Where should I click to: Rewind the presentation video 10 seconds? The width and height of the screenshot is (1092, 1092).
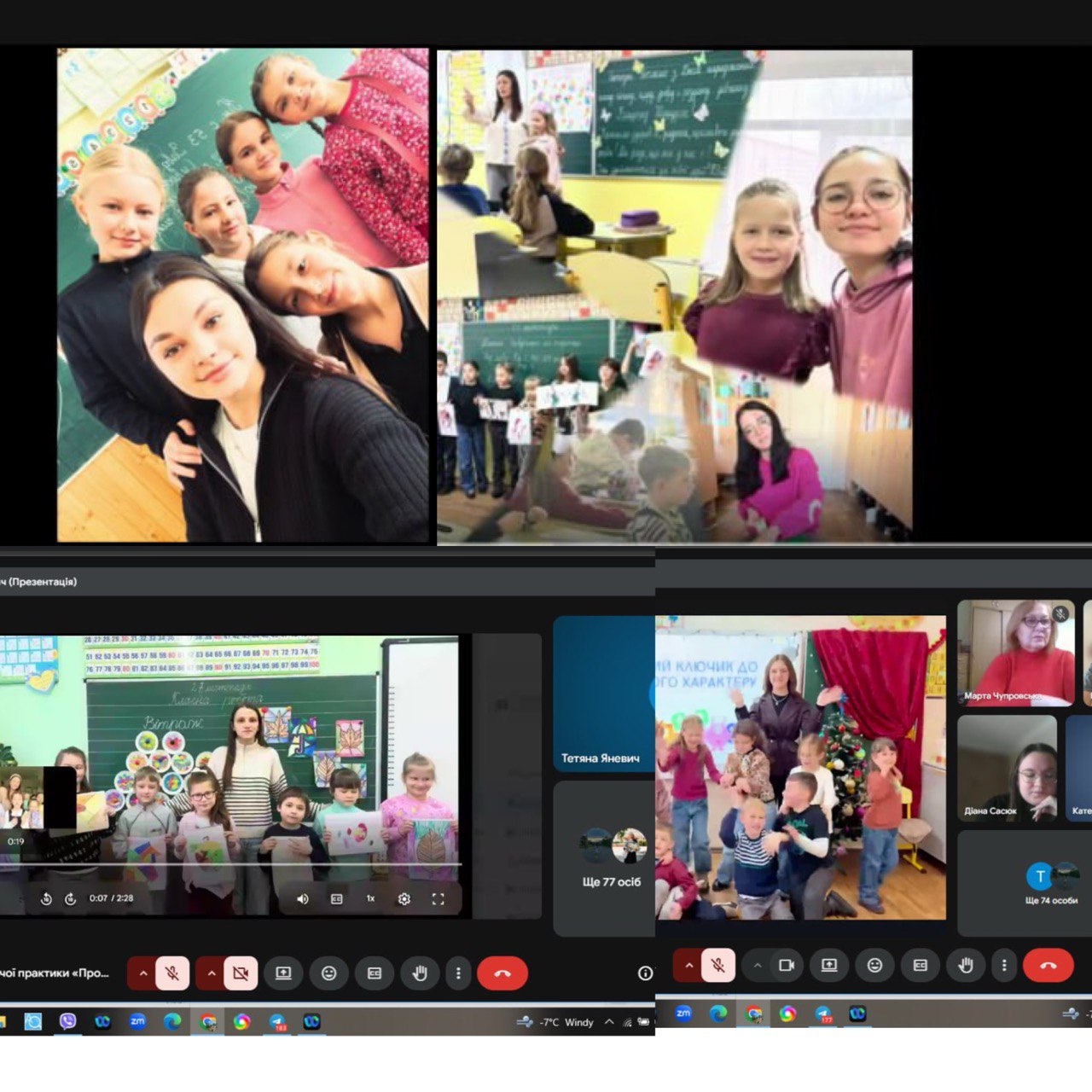(46, 898)
